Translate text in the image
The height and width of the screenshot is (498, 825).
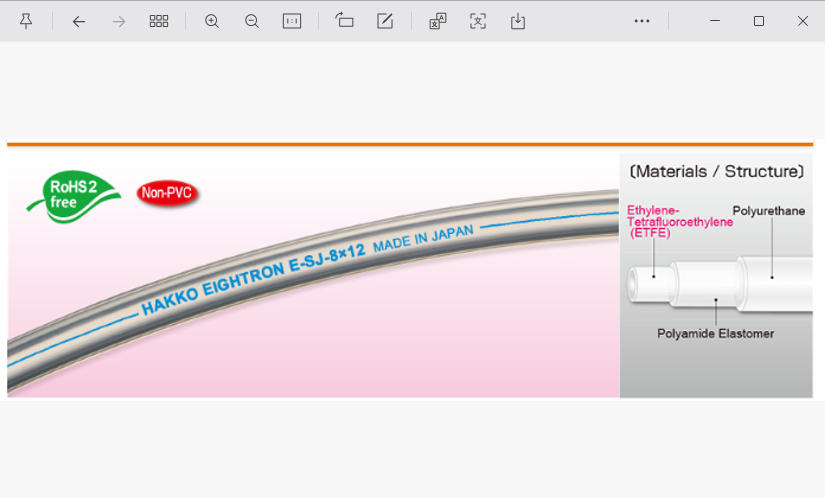[438, 21]
